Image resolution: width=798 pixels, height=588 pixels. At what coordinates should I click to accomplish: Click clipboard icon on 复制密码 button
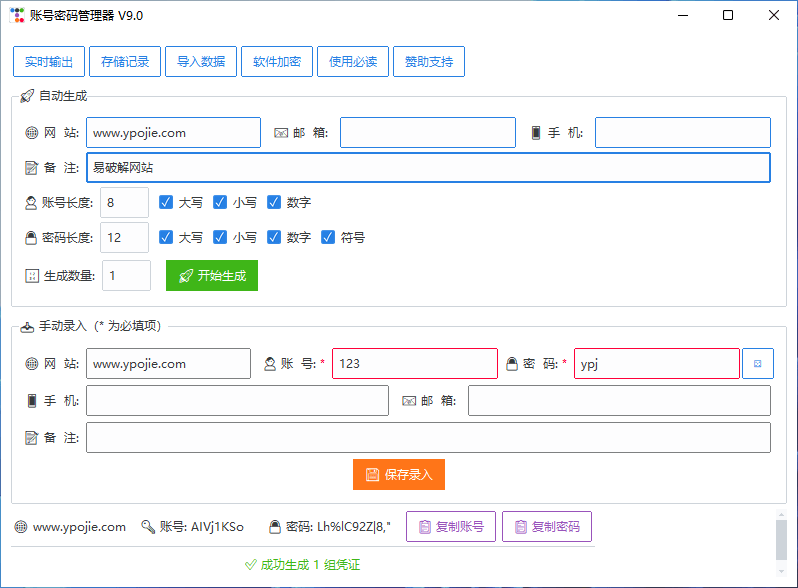pos(520,527)
